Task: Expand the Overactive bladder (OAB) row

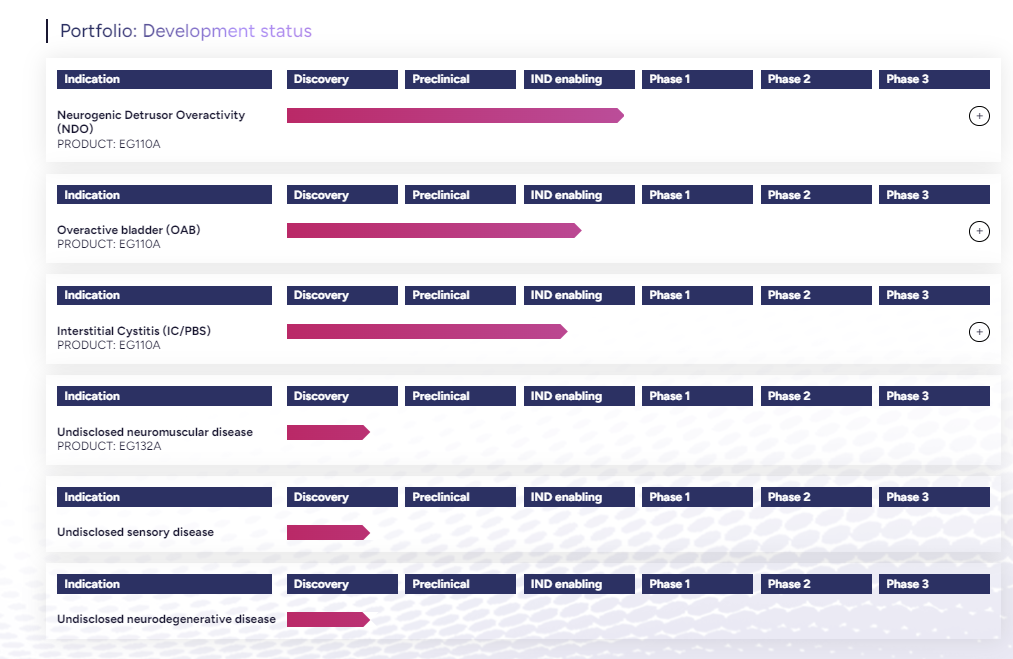Action: coord(979,232)
